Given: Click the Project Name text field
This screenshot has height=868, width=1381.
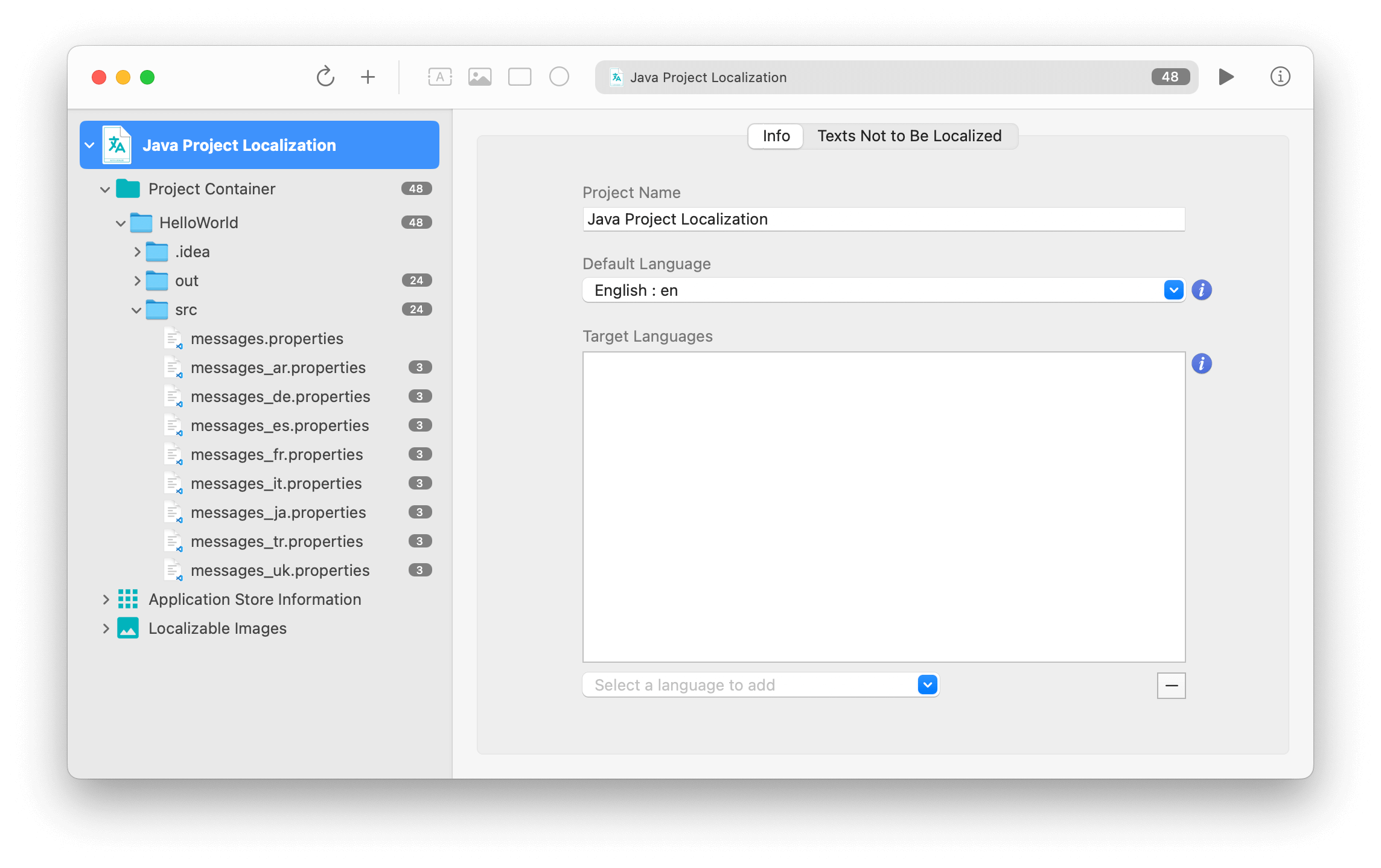Looking at the screenshot, I should click(x=883, y=219).
